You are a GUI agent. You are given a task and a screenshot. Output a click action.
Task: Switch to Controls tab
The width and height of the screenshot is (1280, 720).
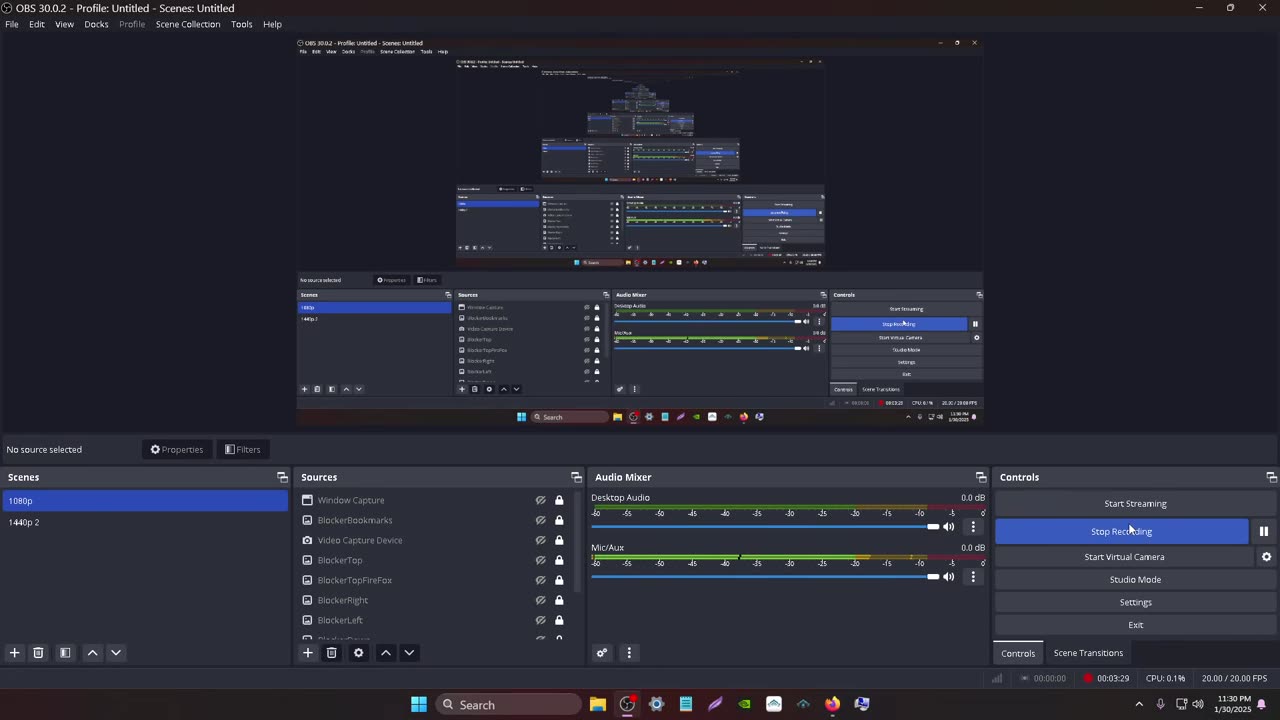tap(1018, 653)
